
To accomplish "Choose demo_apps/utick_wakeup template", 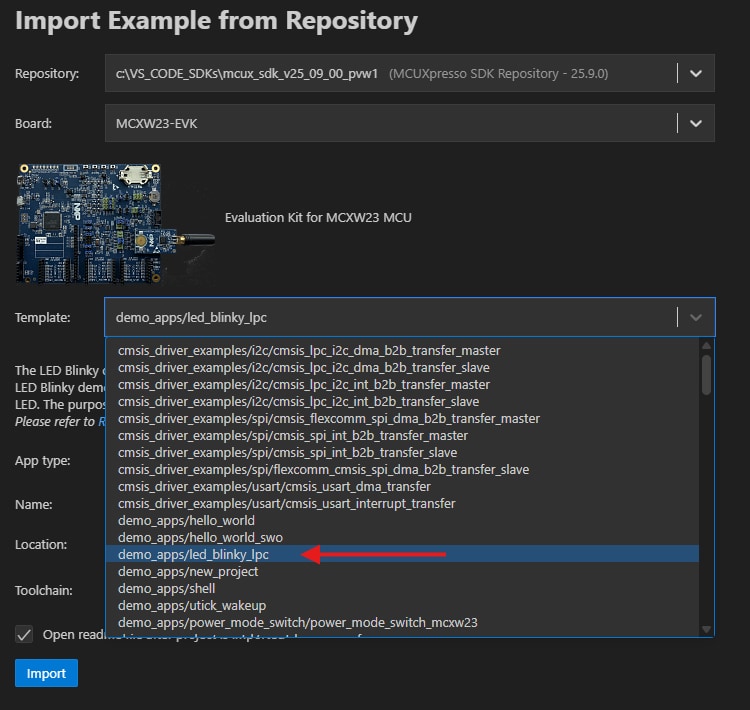I will tap(192, 605).
